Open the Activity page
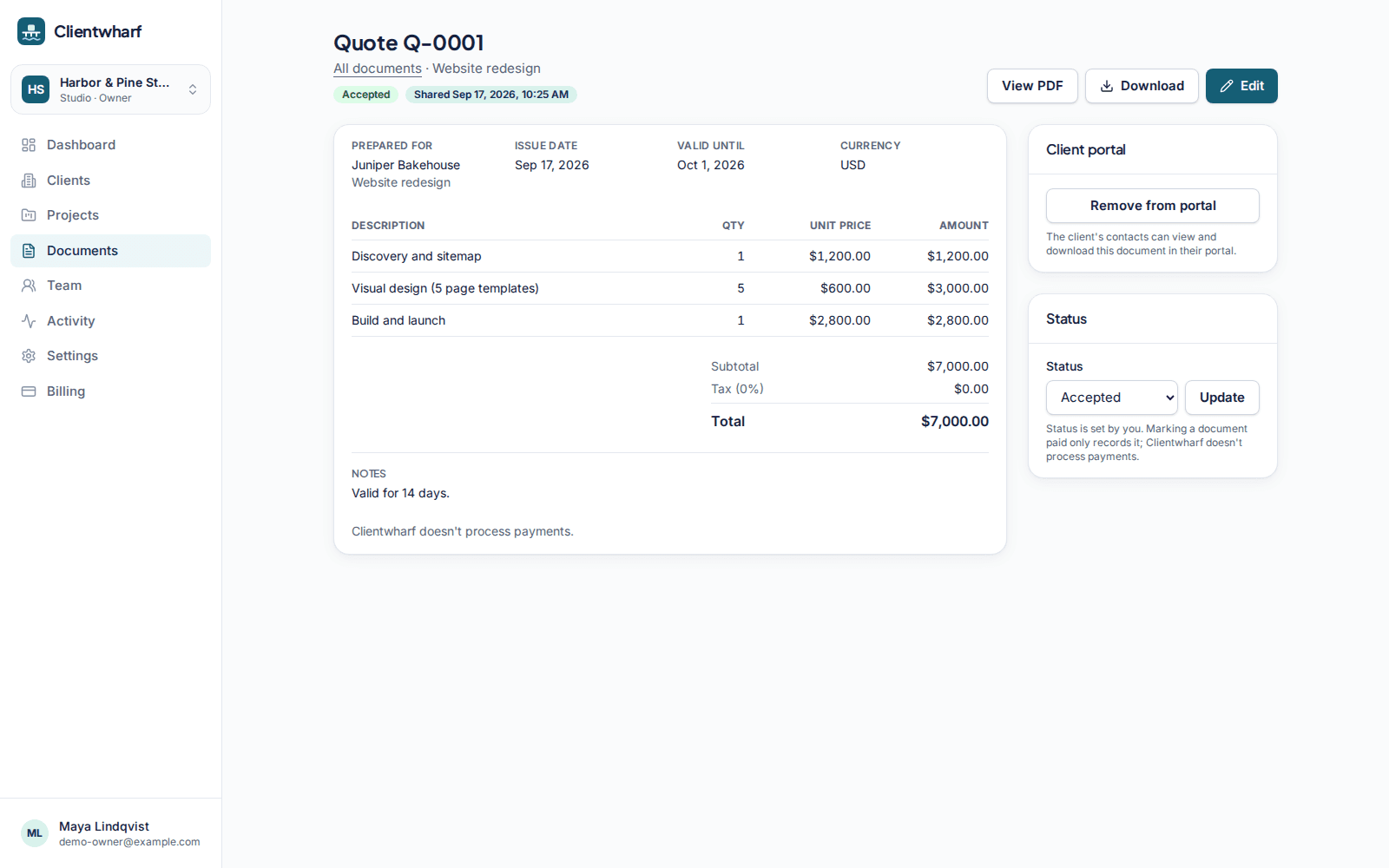Viewport: 1389px width, 868px height. tap(110, 321)
